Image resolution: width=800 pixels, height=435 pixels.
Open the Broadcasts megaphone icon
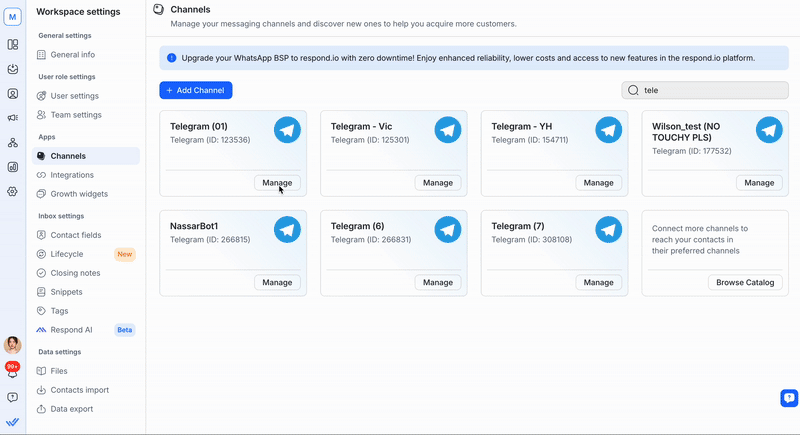click(13, 118)
